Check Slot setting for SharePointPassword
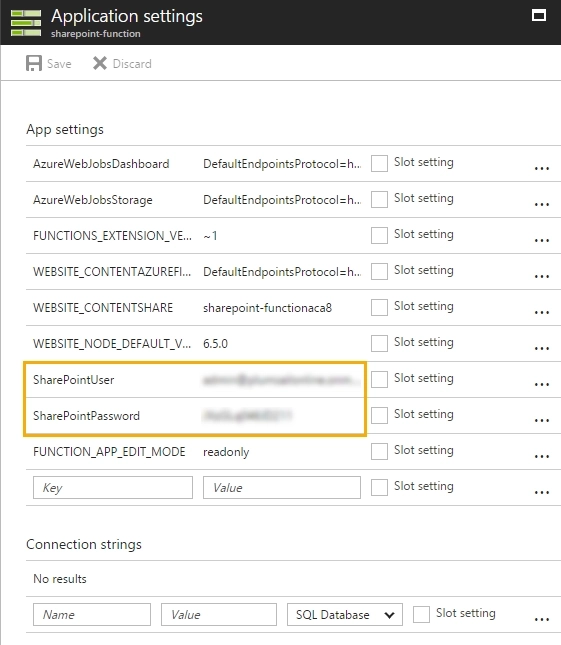Viewport: 561px width, 645px height. click(x=379, y=415)
